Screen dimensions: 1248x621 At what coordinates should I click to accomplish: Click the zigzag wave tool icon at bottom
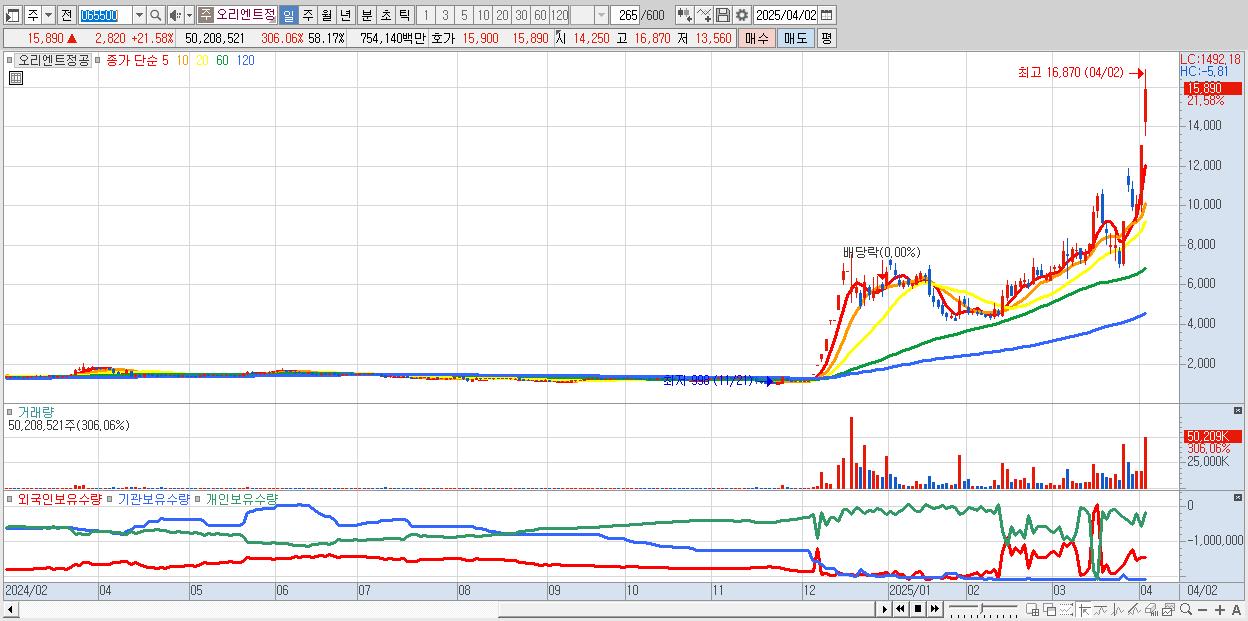point(1117,609)
